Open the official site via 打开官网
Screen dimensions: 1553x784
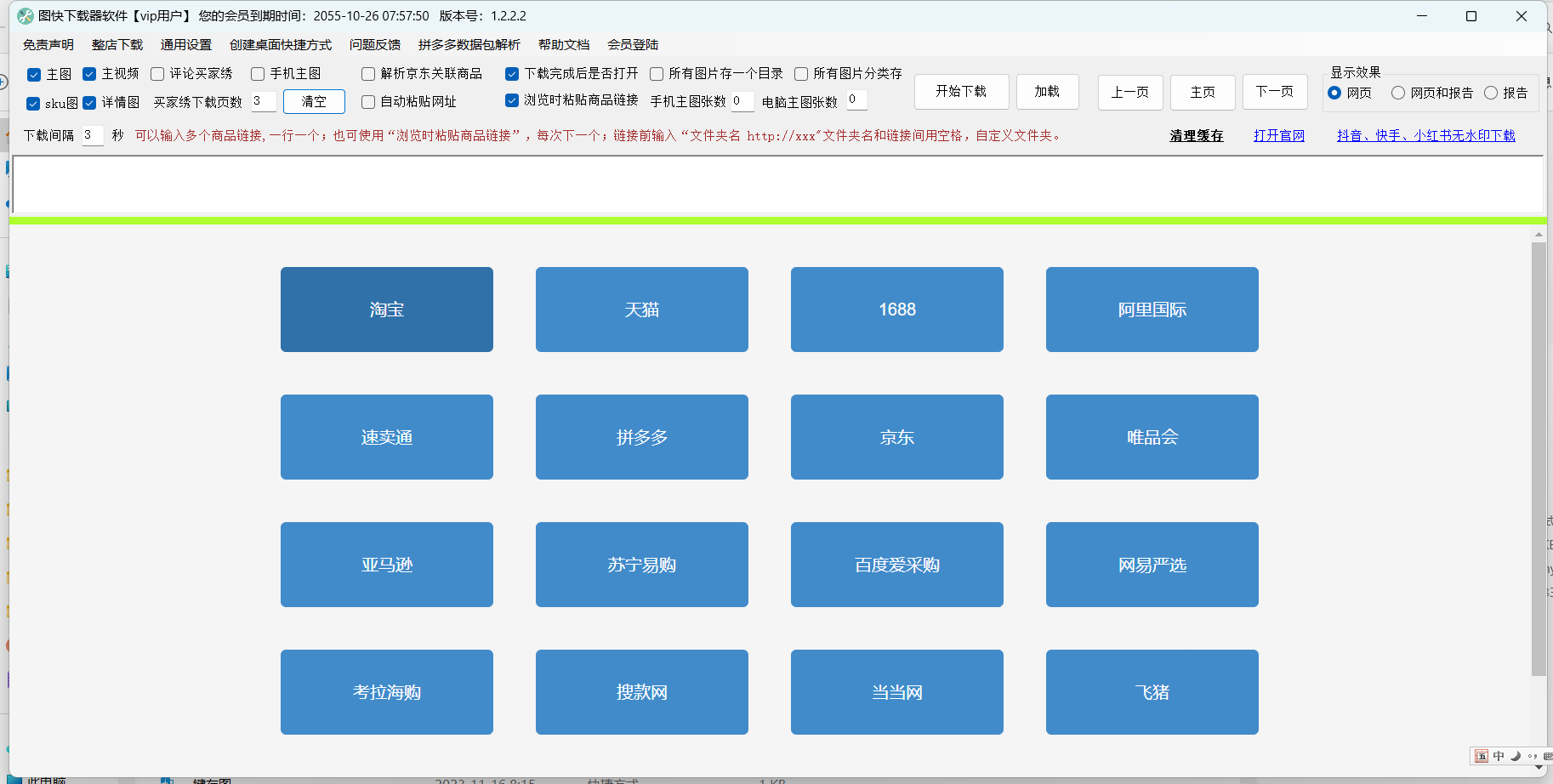pos(1279,135)
